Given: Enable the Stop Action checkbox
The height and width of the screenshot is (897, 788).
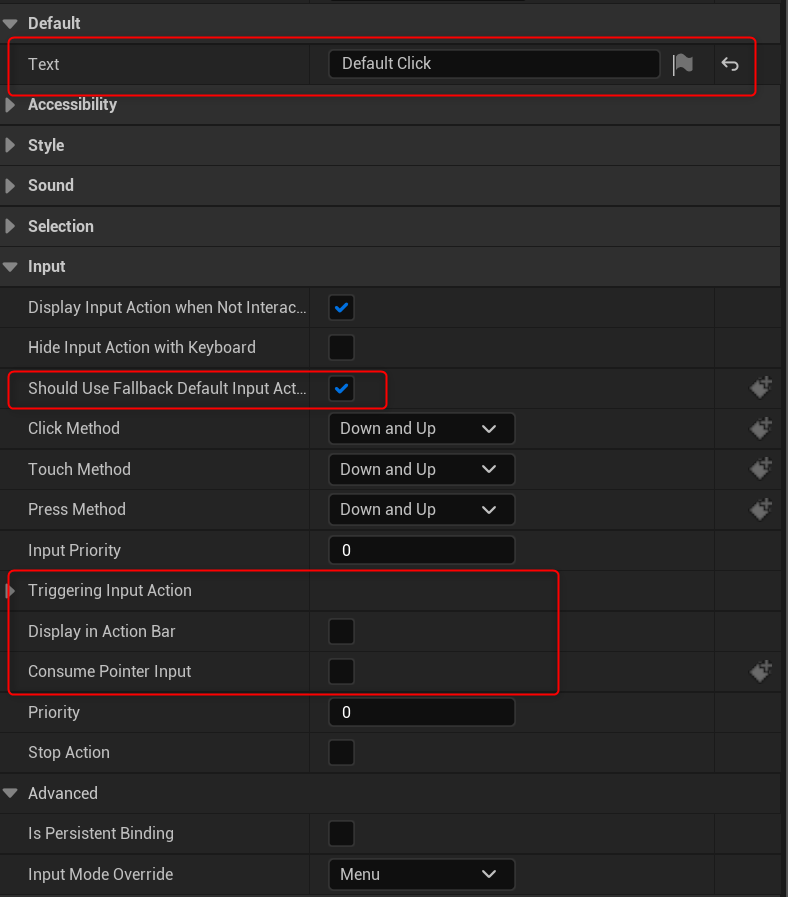Looking at the screenshot, I should 341,752.
